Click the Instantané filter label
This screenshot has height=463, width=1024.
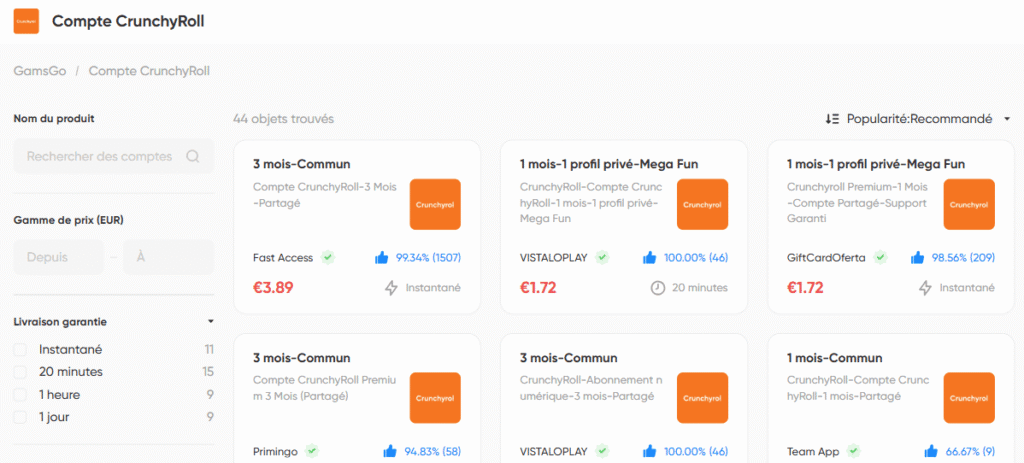[71, 349]
